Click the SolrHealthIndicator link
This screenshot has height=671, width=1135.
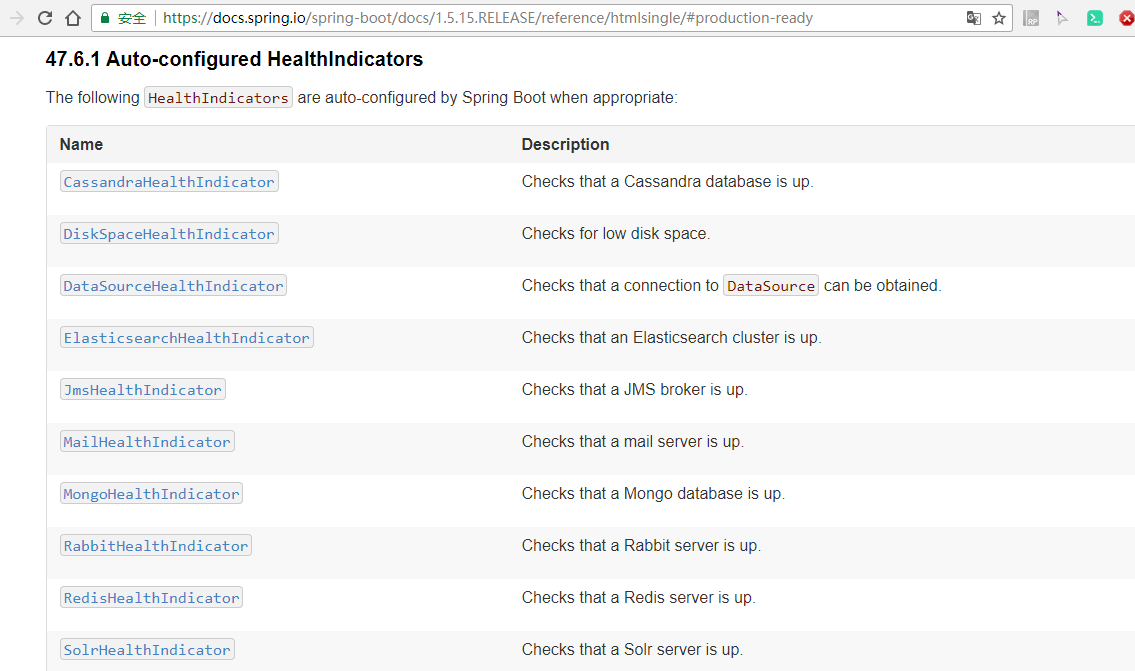point(146,649)
